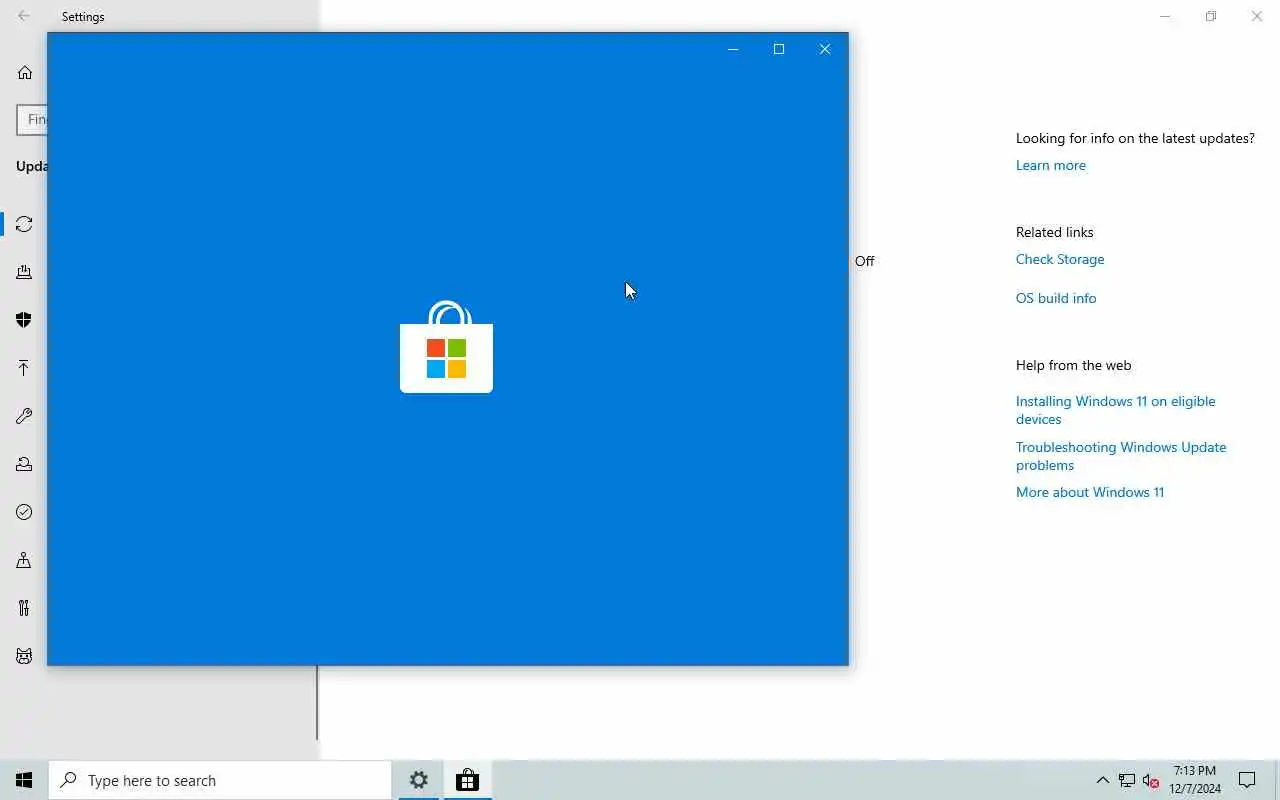Viewport: 1280px width, 800px height.
Task: Switch to Microsoft Store on the taskbar
Action: tap(467, 780)
